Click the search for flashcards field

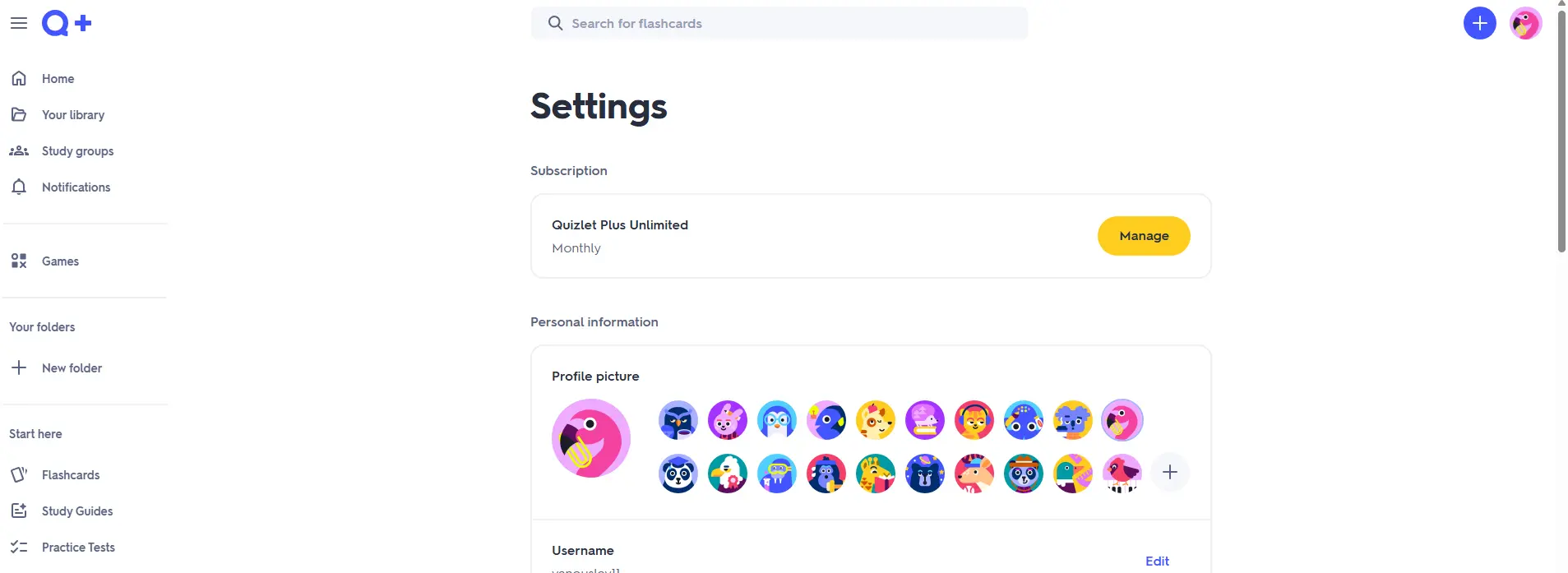pyautogui.click(x=779, y=23)
